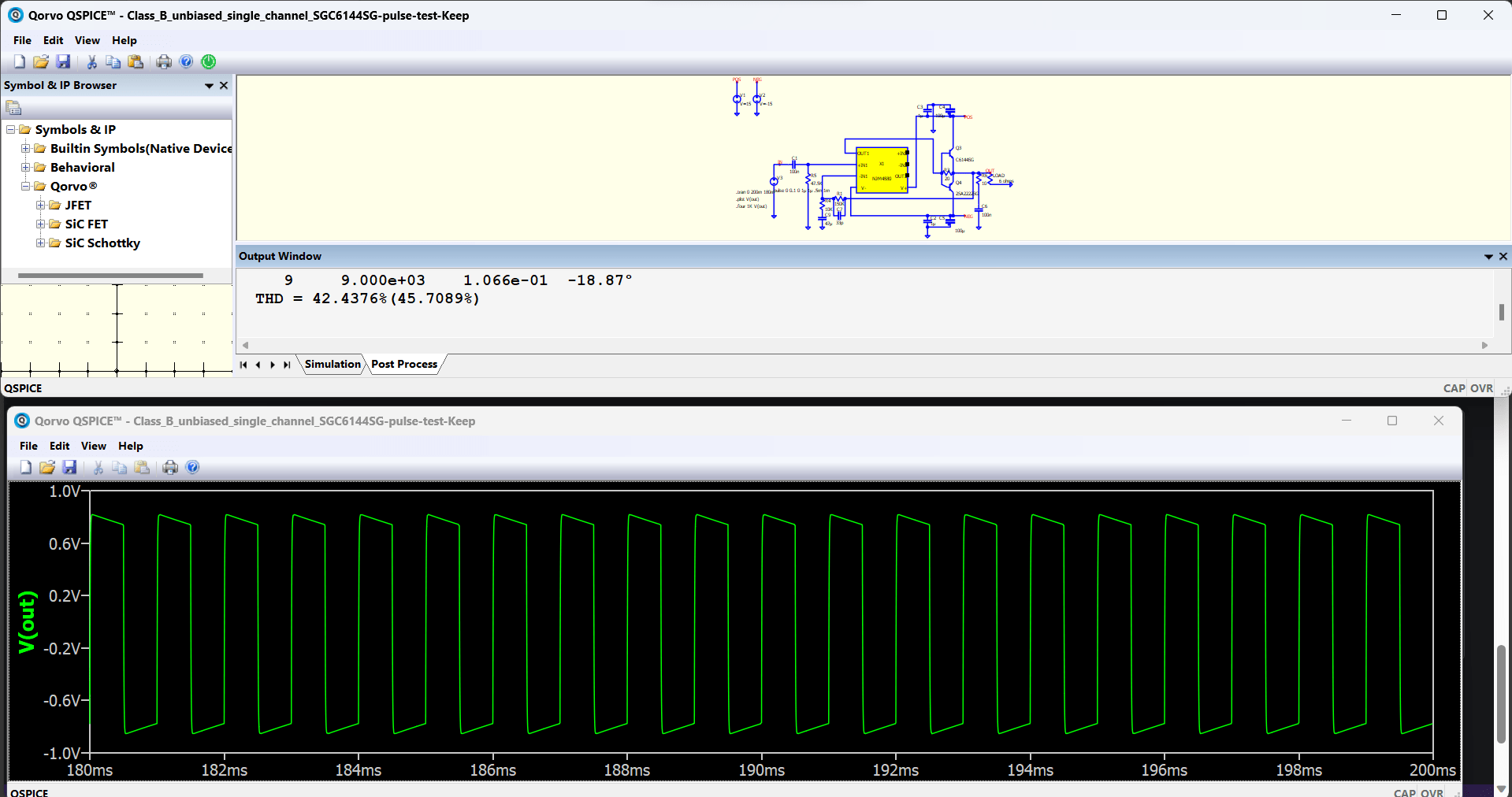Collapse the Qorvo tree node
Viewport: 1512px width, 797px height.
pyautogui.click(x=25, y=186)
